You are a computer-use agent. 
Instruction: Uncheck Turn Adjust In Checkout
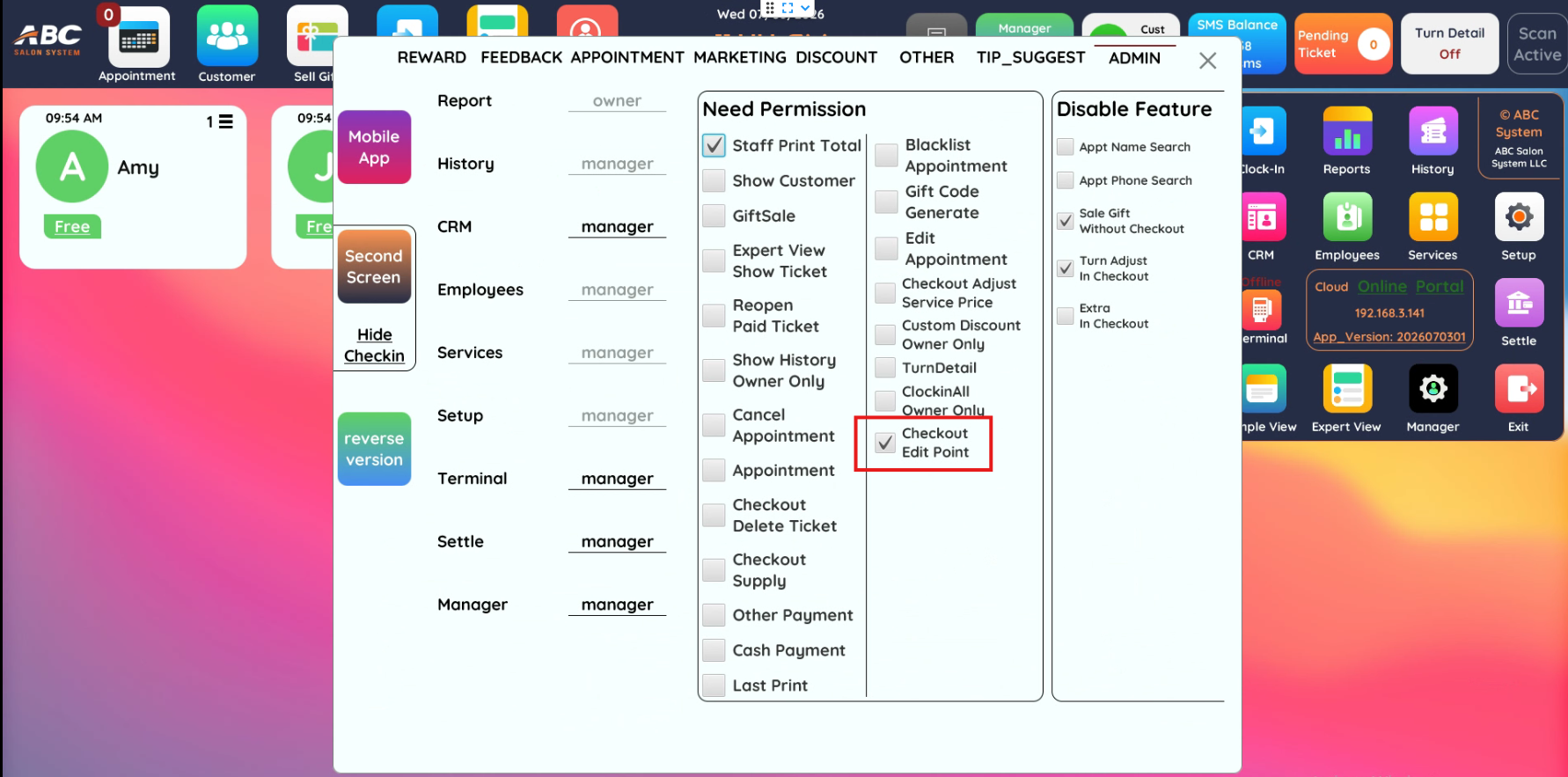tap(1065, 268)
